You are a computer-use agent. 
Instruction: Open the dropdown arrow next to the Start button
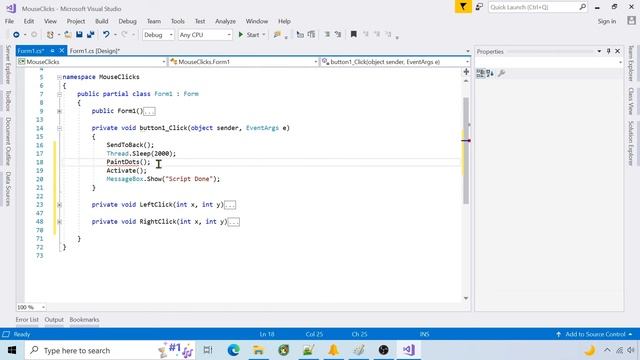pos(264,35)
